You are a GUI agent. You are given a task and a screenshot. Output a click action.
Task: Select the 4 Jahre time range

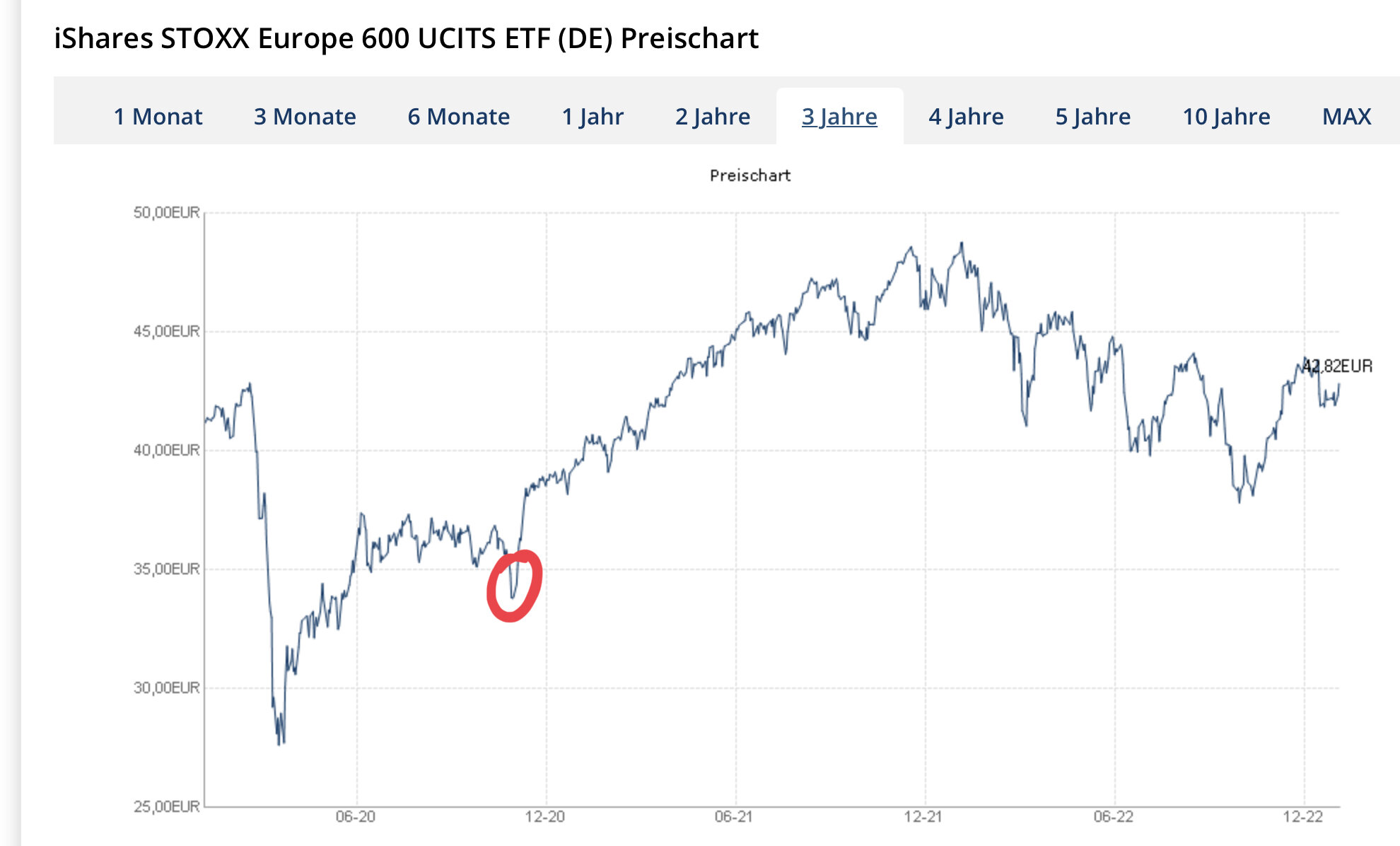tap(966, 117)
